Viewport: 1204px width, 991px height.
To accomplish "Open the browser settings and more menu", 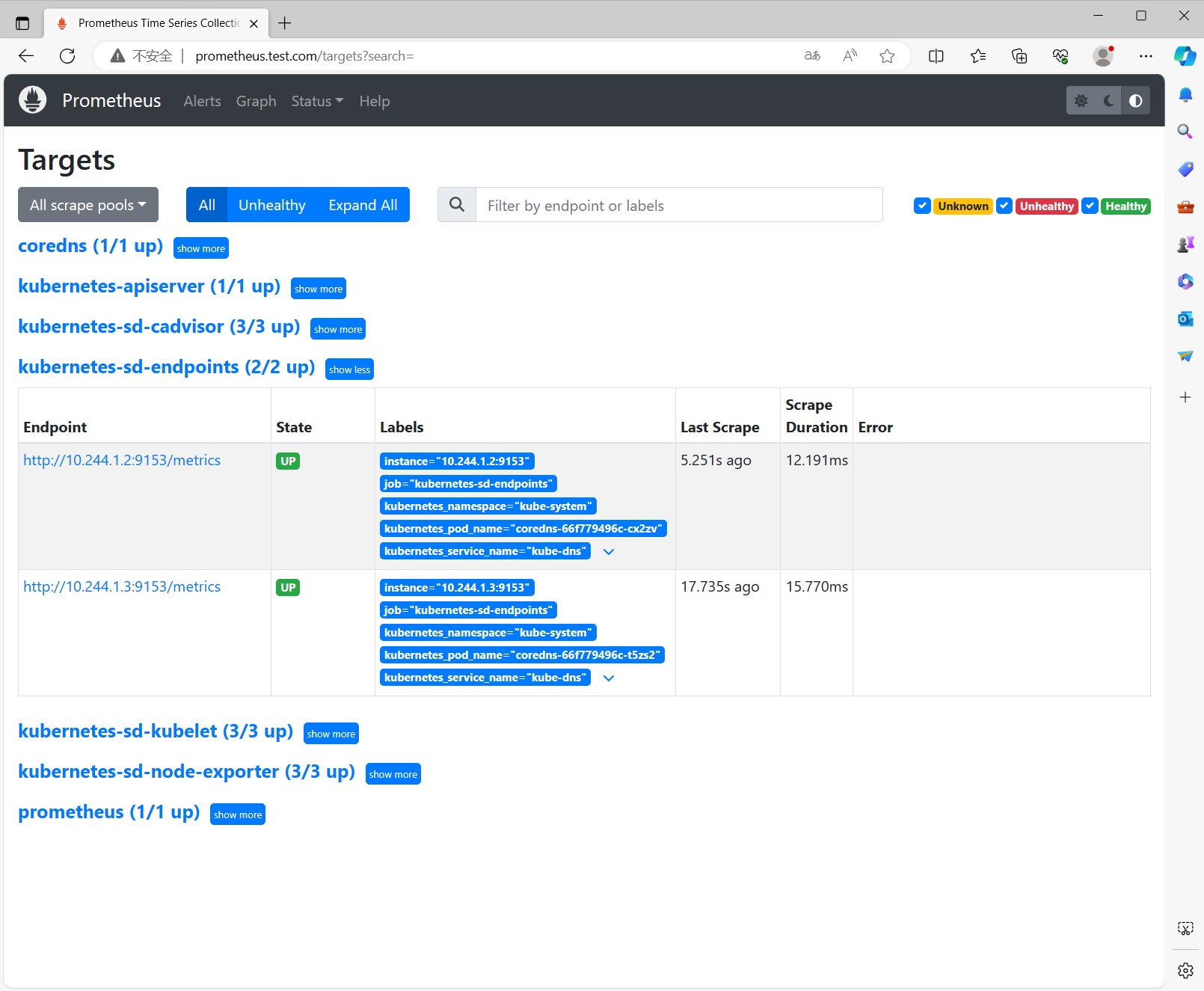I will (1146, 56).
